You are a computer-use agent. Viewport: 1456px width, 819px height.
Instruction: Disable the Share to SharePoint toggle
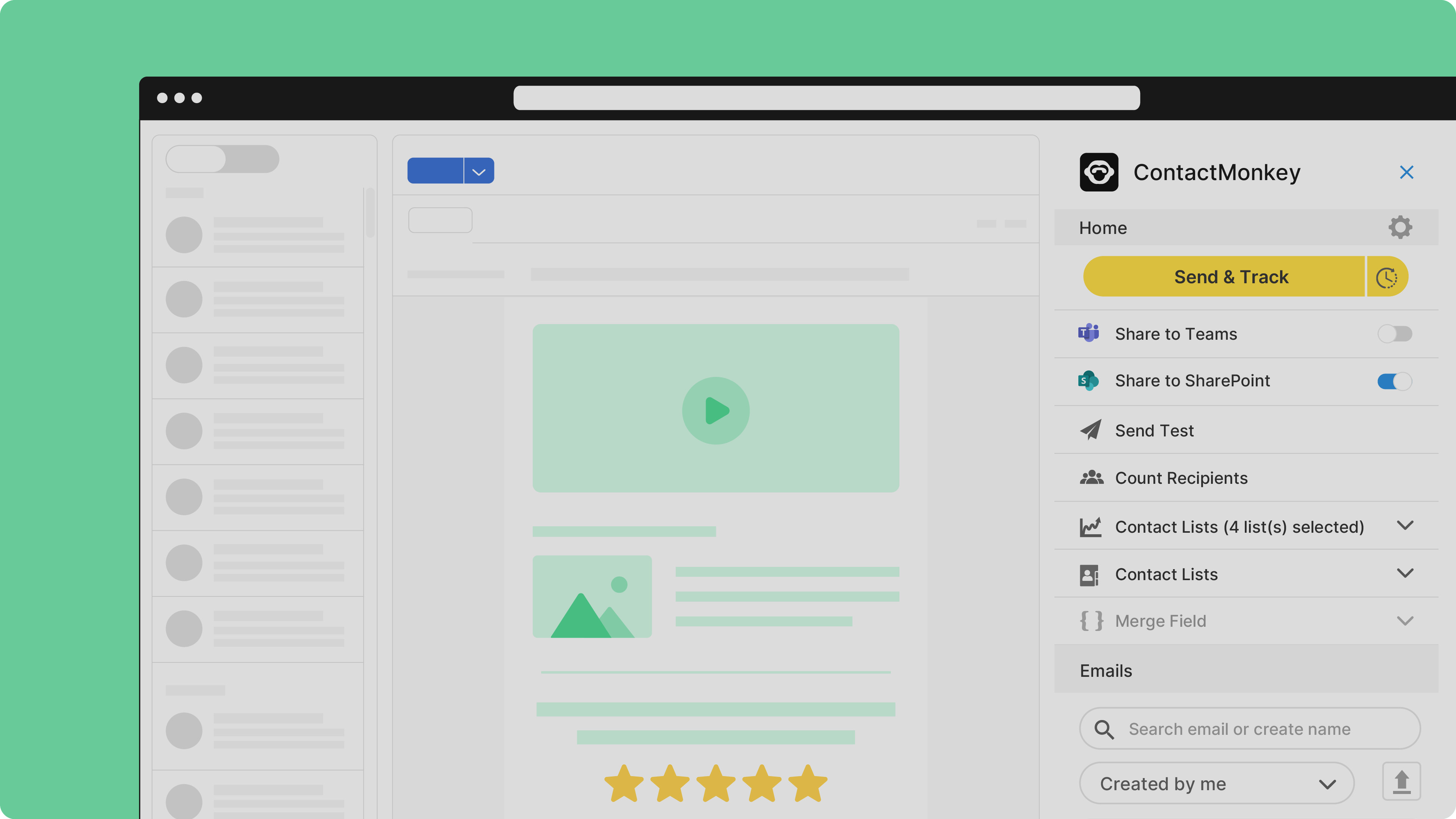(1395, 381)
